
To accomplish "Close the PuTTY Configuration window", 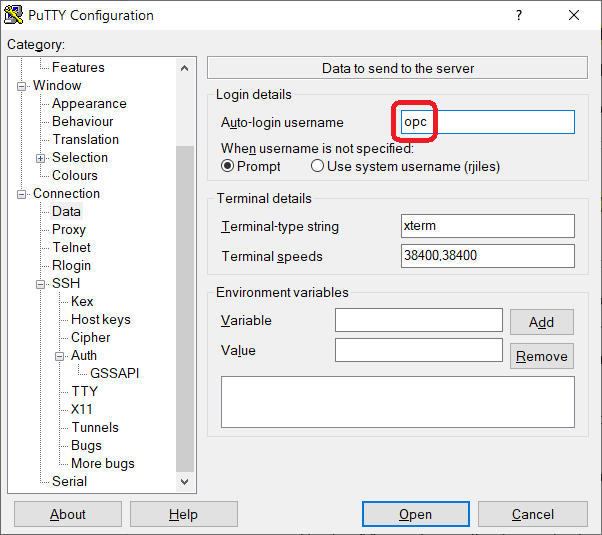I will coord(574,15).
